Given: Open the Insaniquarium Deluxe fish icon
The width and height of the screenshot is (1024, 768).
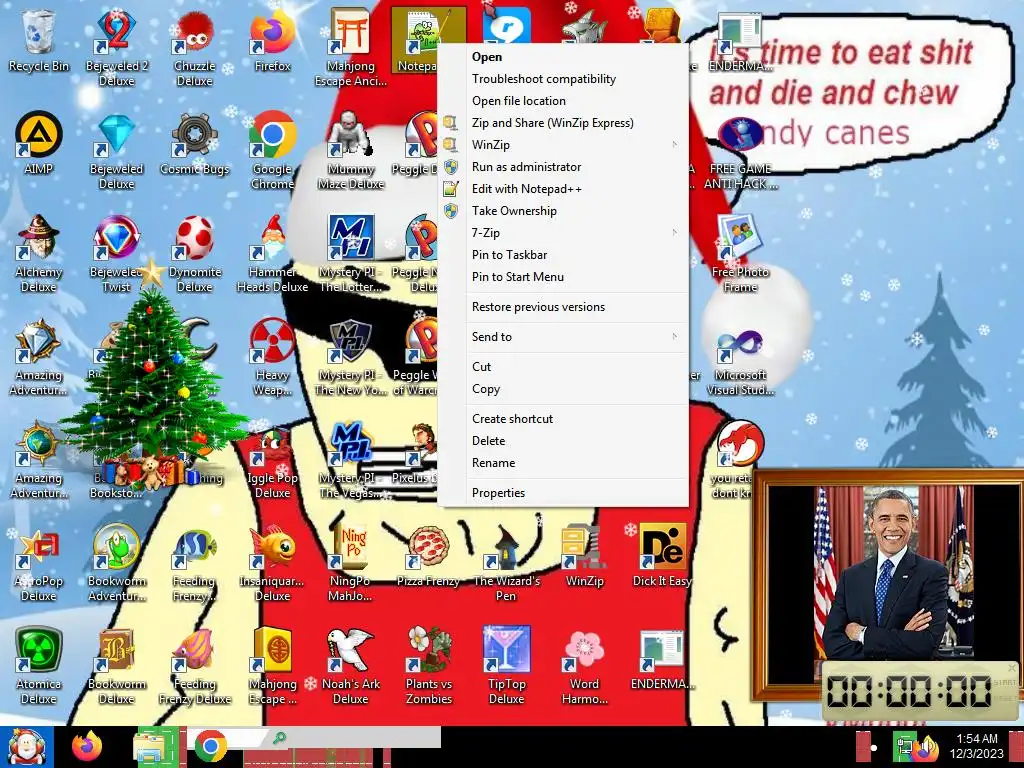Looking at the screenshot, I should pyautogui.click(x=272, y=563).
